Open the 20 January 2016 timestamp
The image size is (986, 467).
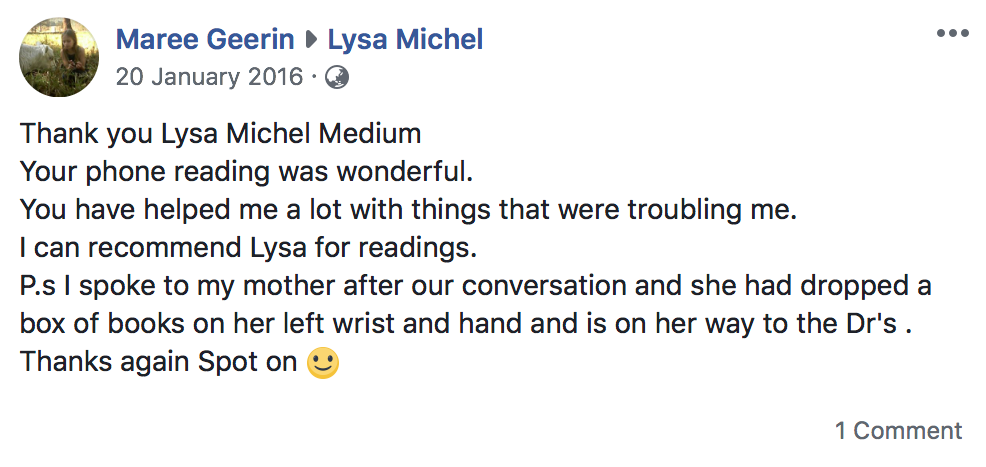pyautogui.click(x=209, y=77)
